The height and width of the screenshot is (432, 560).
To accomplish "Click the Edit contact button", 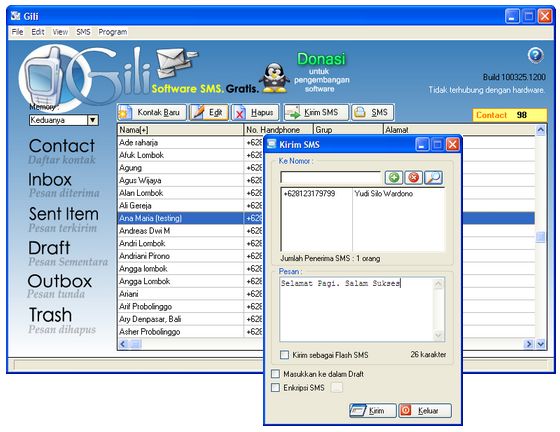I will [209, 112].
